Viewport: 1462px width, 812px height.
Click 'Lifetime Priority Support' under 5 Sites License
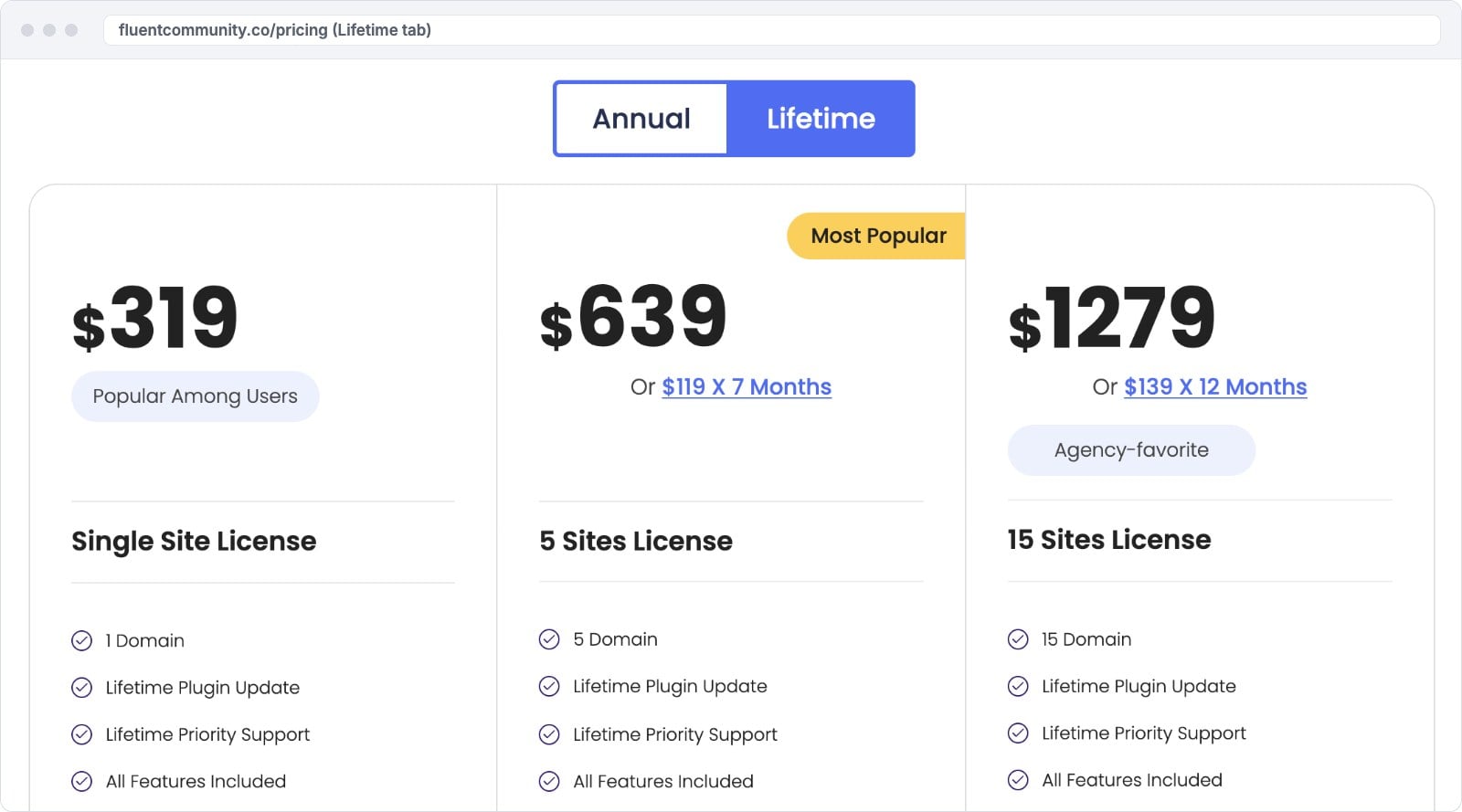point(675,734)
